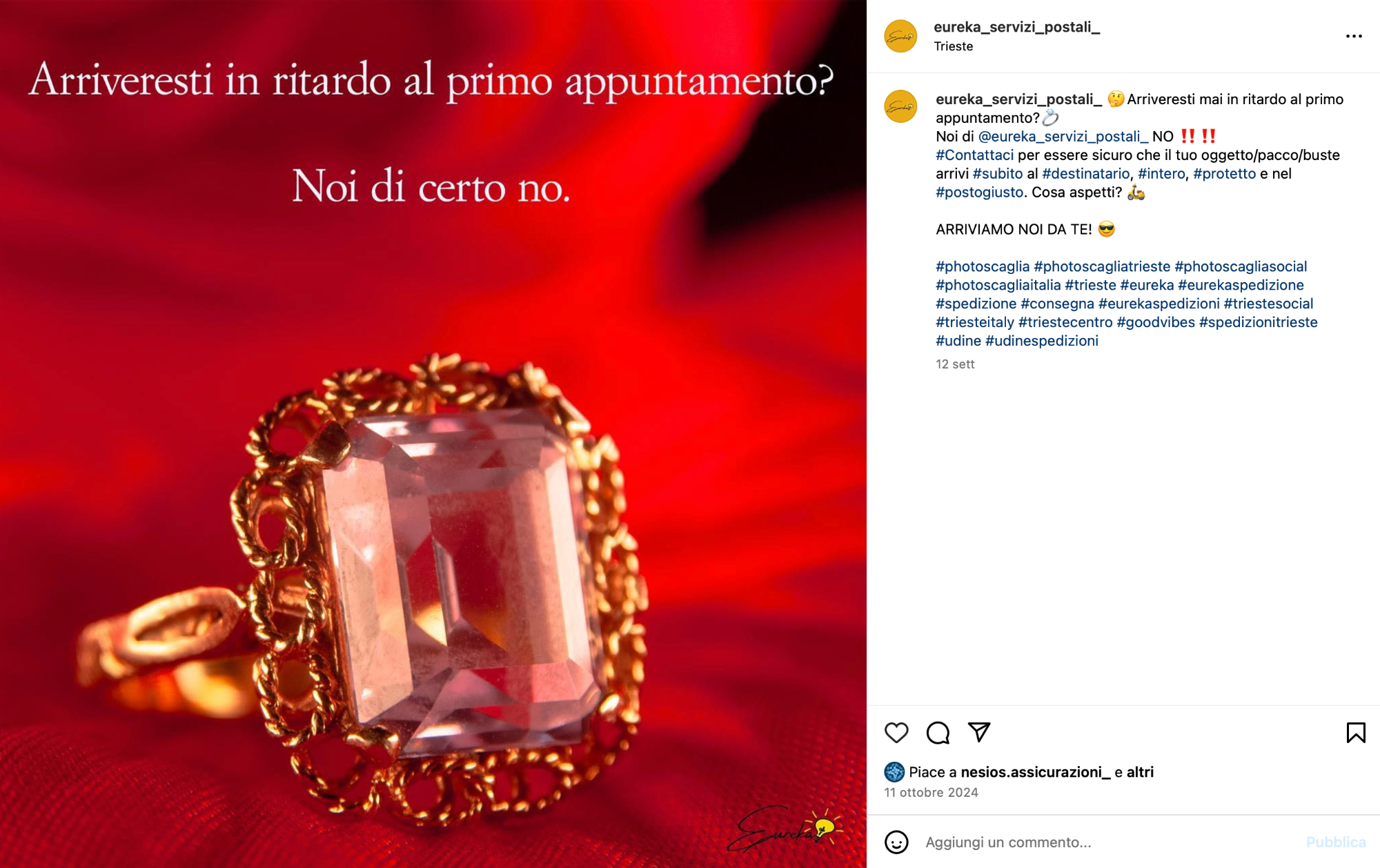Viewport: 1380px width, 868px height.
Task: Open the #Contattaci hashtag
Action: click(x=974, y=155)
